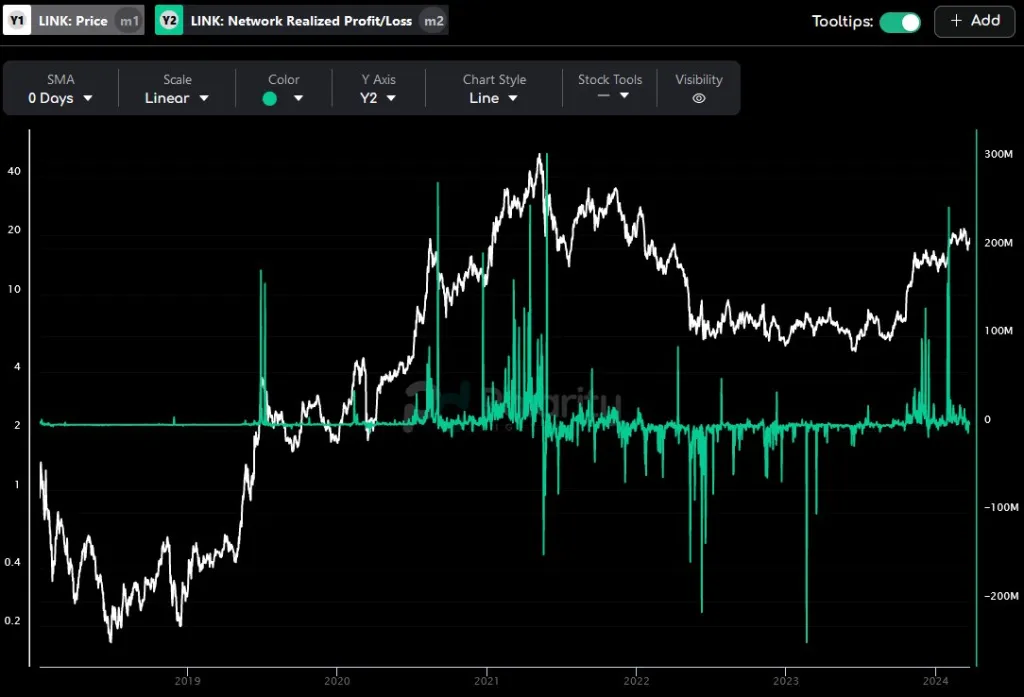Click the 40 price label on left axis
Viewport: 1024px width, 697px height.
point(14,171)
